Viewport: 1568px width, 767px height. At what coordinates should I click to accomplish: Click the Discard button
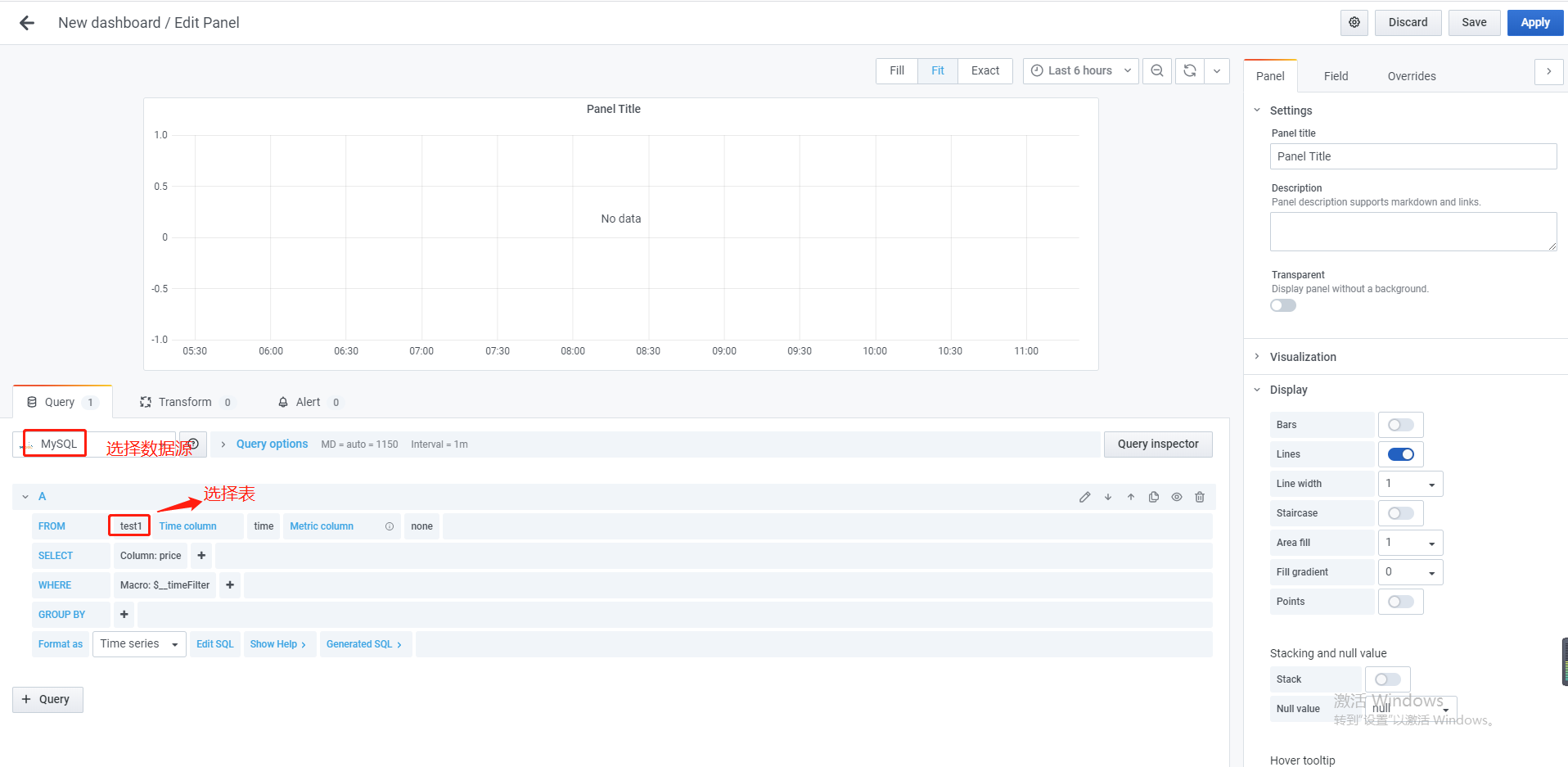point(1408,22)
